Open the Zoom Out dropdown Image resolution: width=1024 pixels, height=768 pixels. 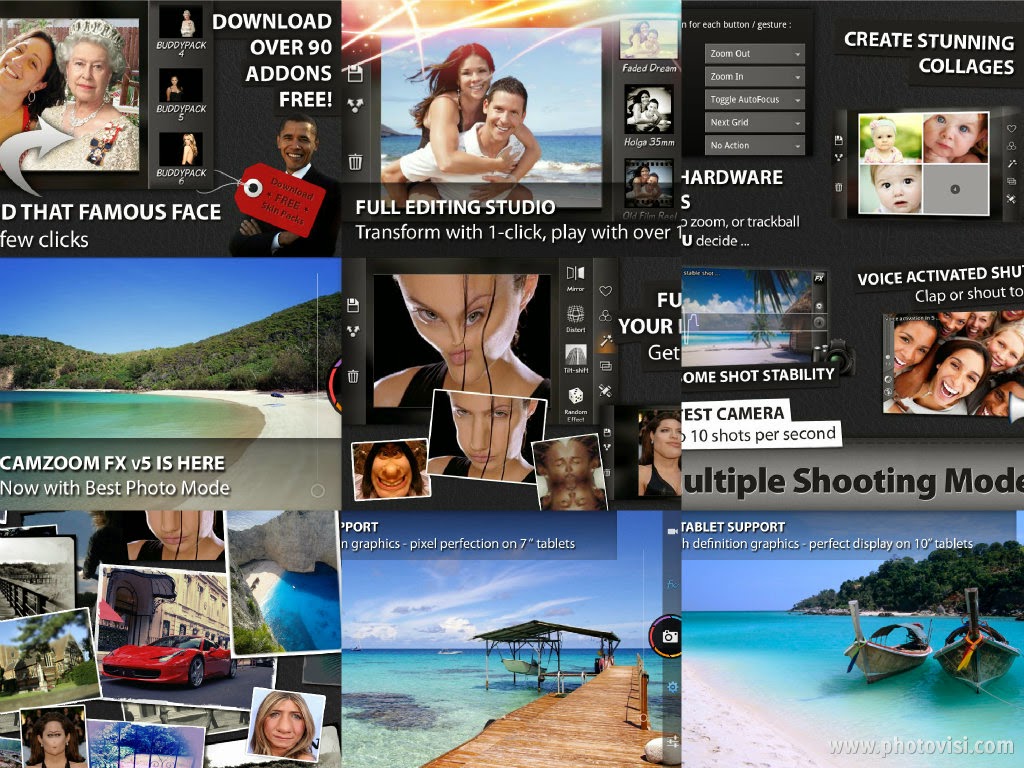click(754, 54)
